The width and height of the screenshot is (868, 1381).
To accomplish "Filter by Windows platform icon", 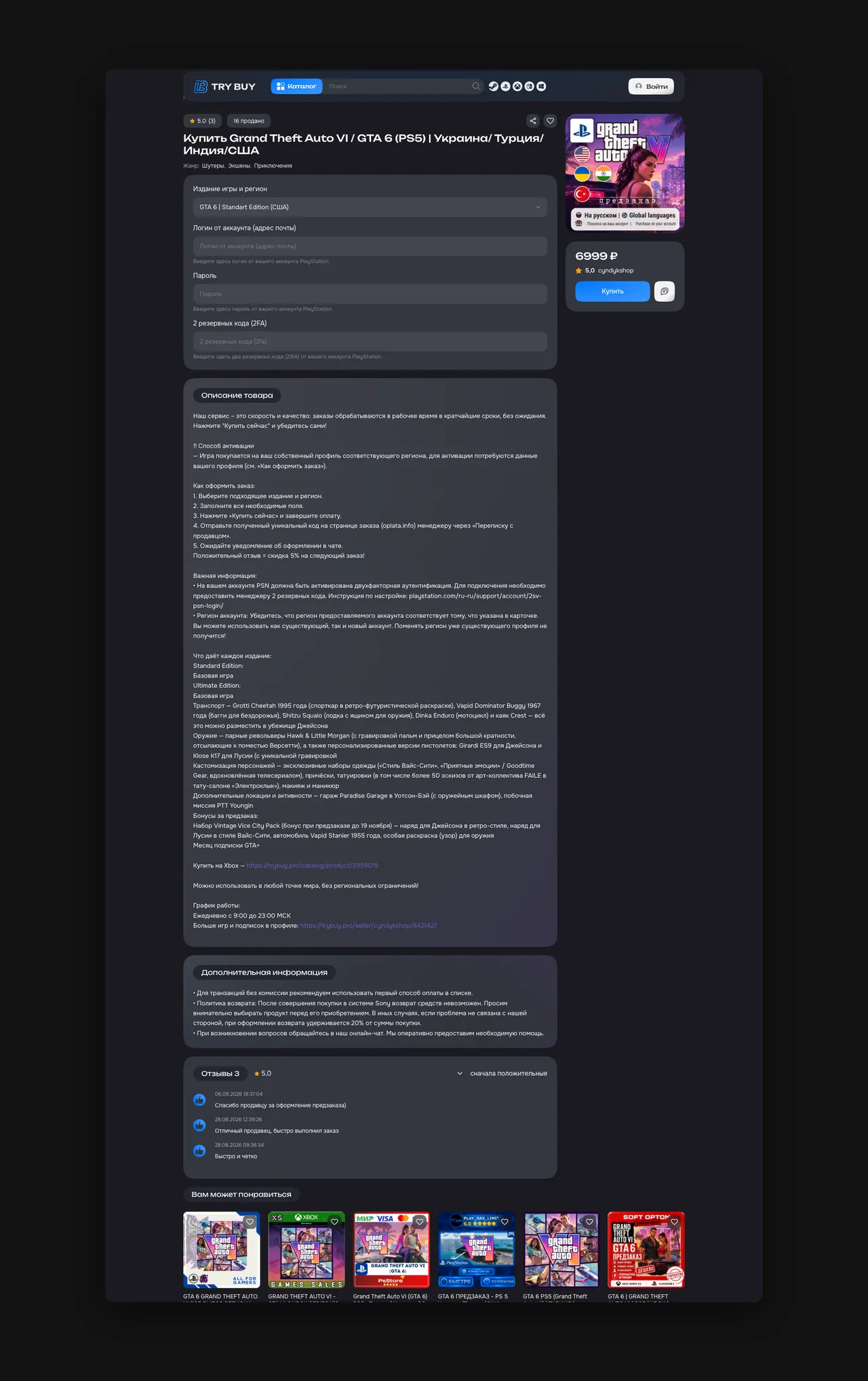I will point(541,86).
